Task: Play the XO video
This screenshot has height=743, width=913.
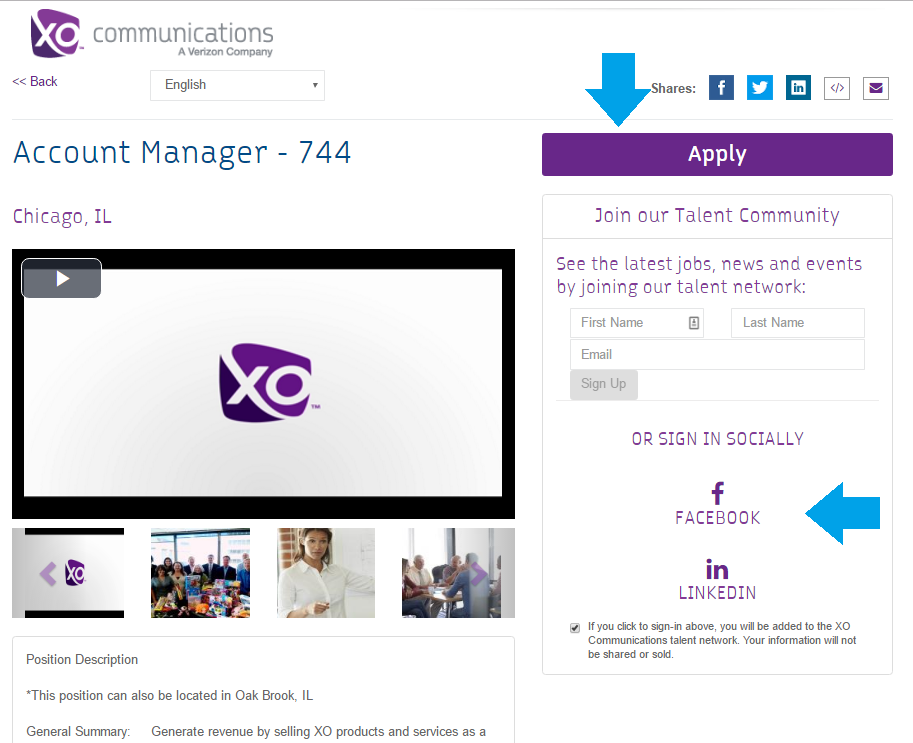Action: [62, 278]
